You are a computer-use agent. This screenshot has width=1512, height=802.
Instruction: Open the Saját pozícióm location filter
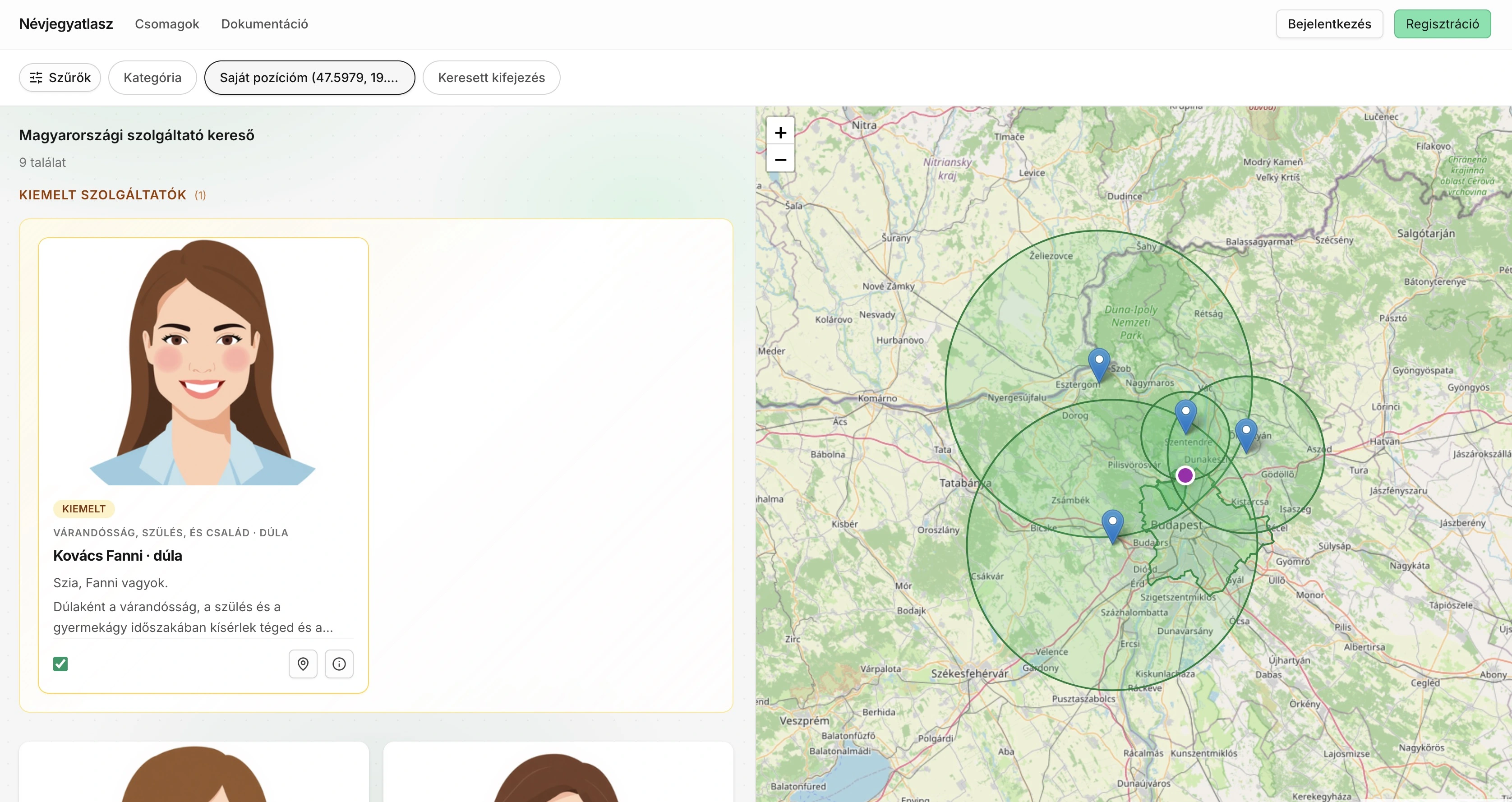click(x=309, y=78)
